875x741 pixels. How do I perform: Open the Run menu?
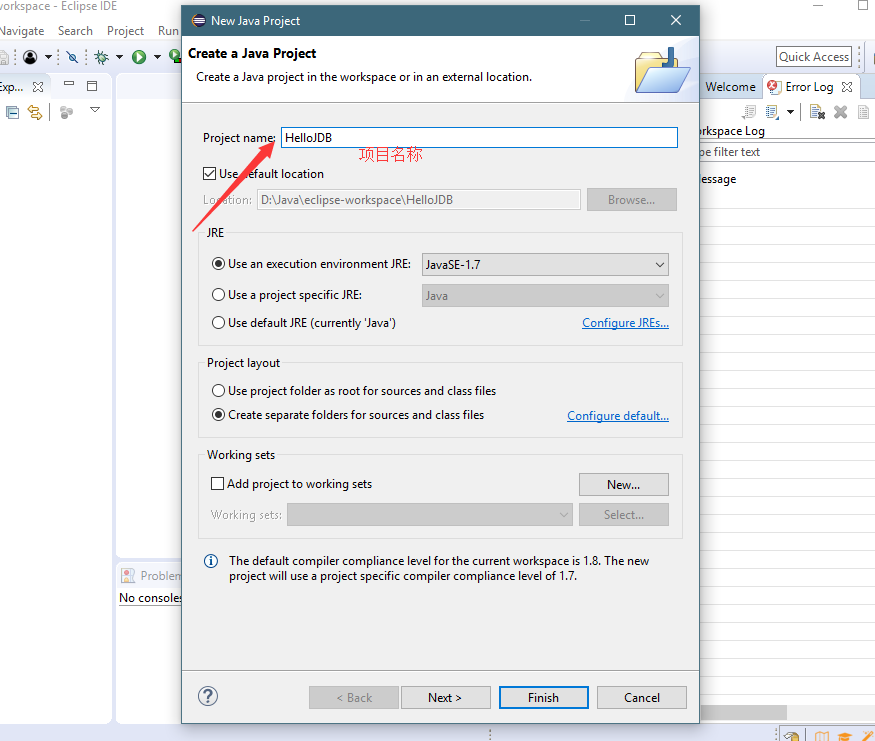[x=168, y=31]
